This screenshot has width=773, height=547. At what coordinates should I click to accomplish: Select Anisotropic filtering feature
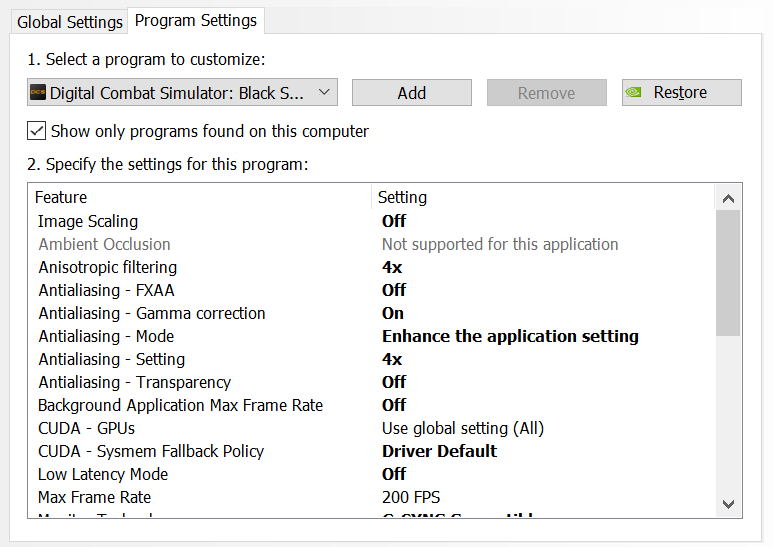click(107, 268)
